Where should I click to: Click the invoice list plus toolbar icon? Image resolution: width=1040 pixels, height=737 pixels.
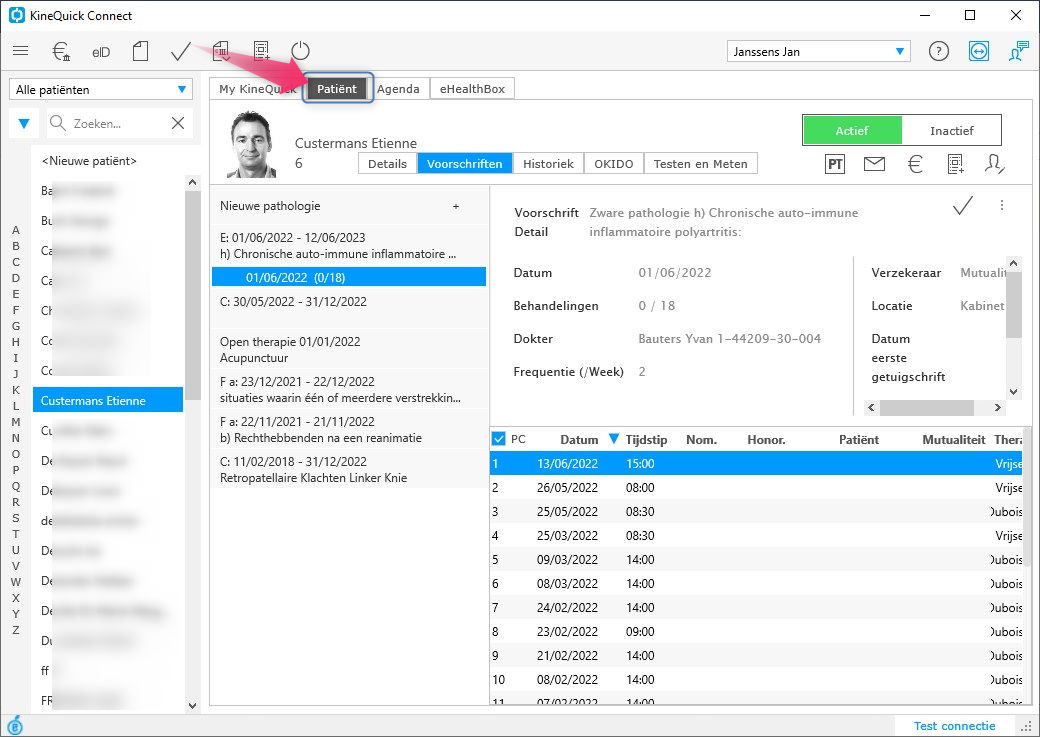pos(262,51)
